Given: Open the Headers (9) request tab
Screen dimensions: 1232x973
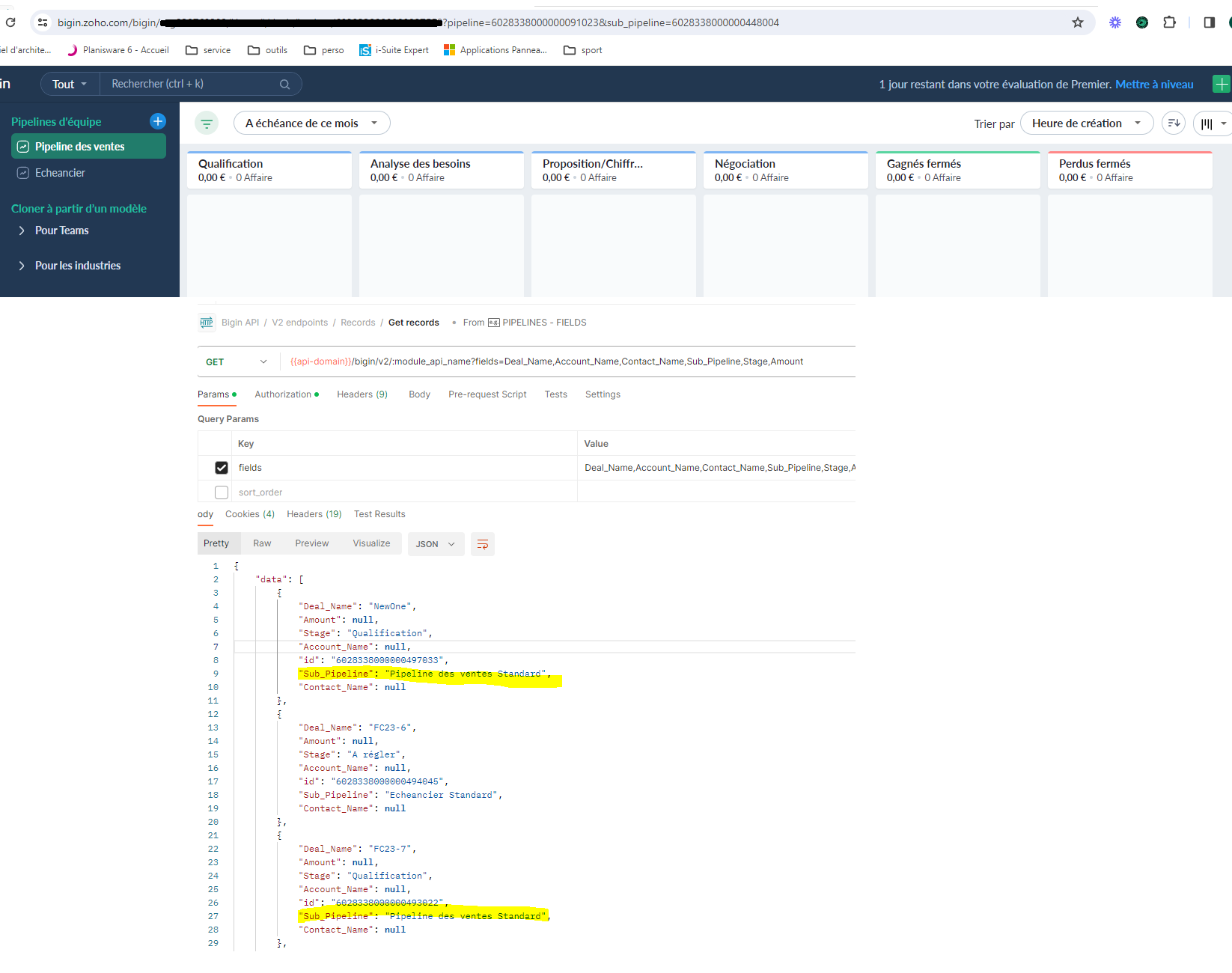Looking at the screenshot, I should [362, 394].
